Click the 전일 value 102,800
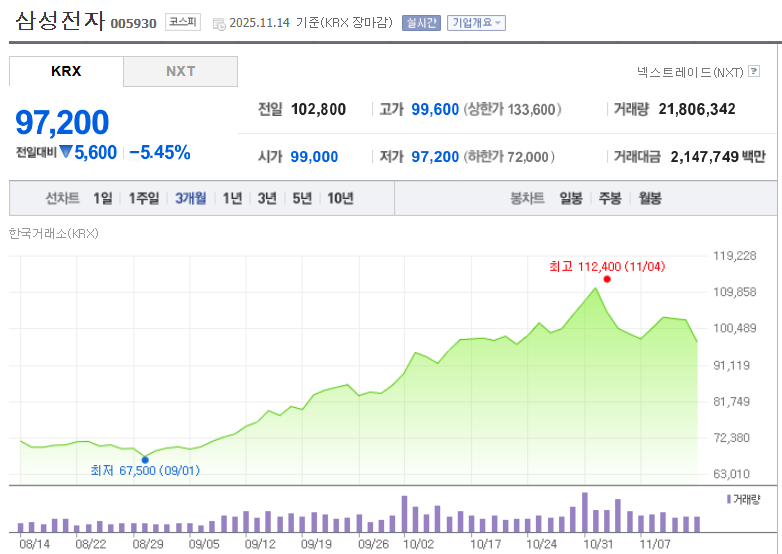 tap(319, 109)
